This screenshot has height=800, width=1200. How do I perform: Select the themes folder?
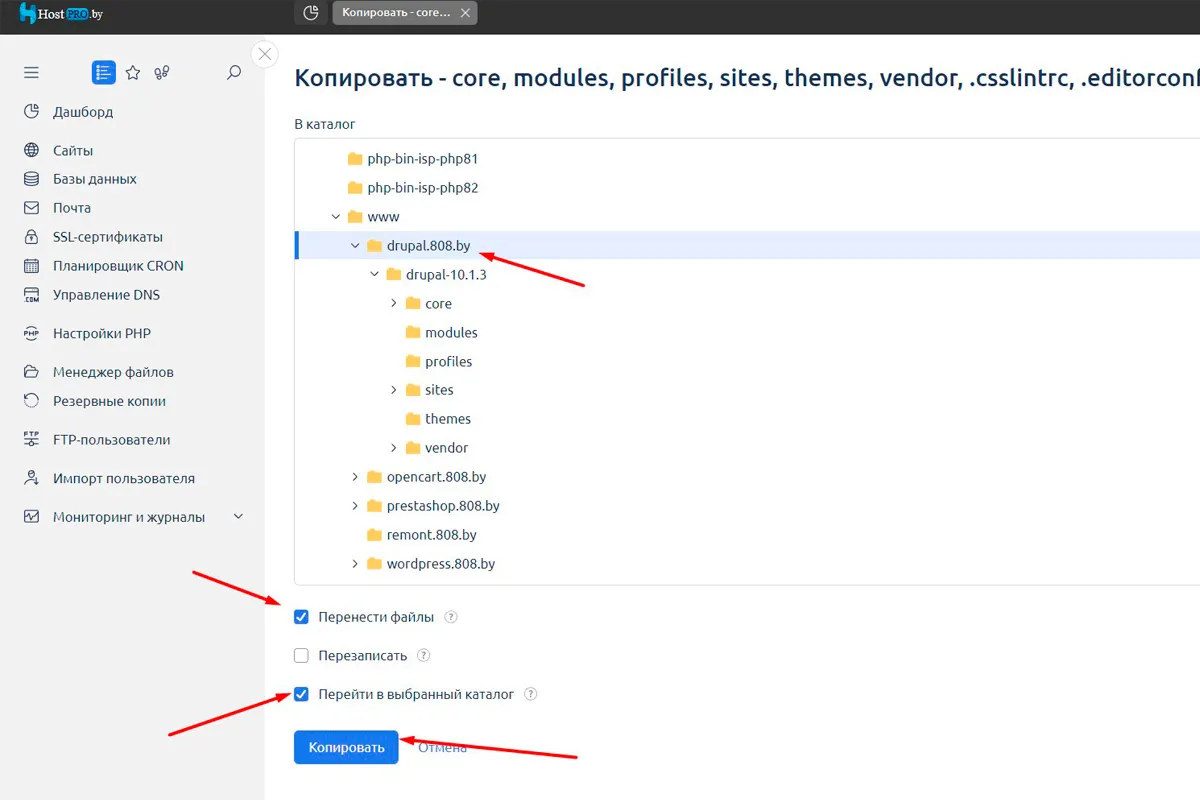pos(447,419)
